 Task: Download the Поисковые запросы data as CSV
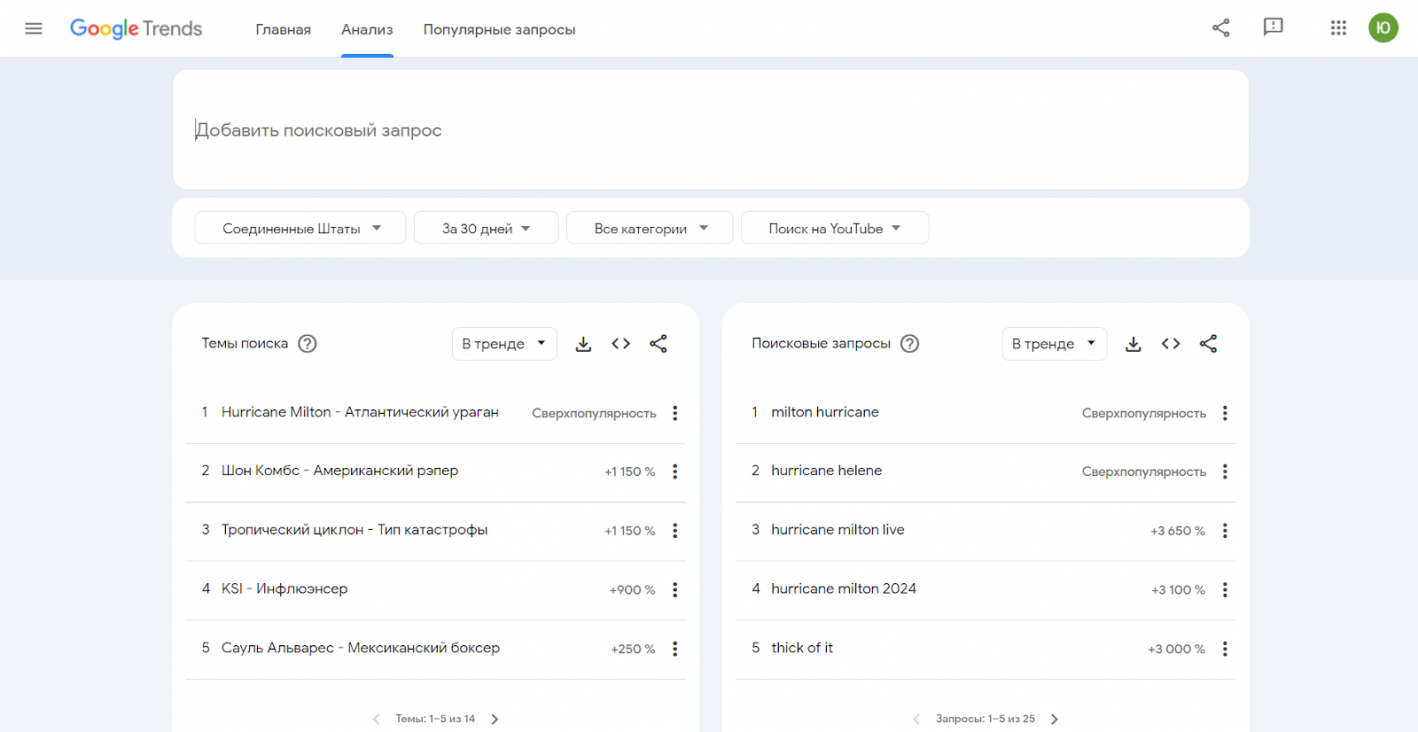coord(1133,344)
